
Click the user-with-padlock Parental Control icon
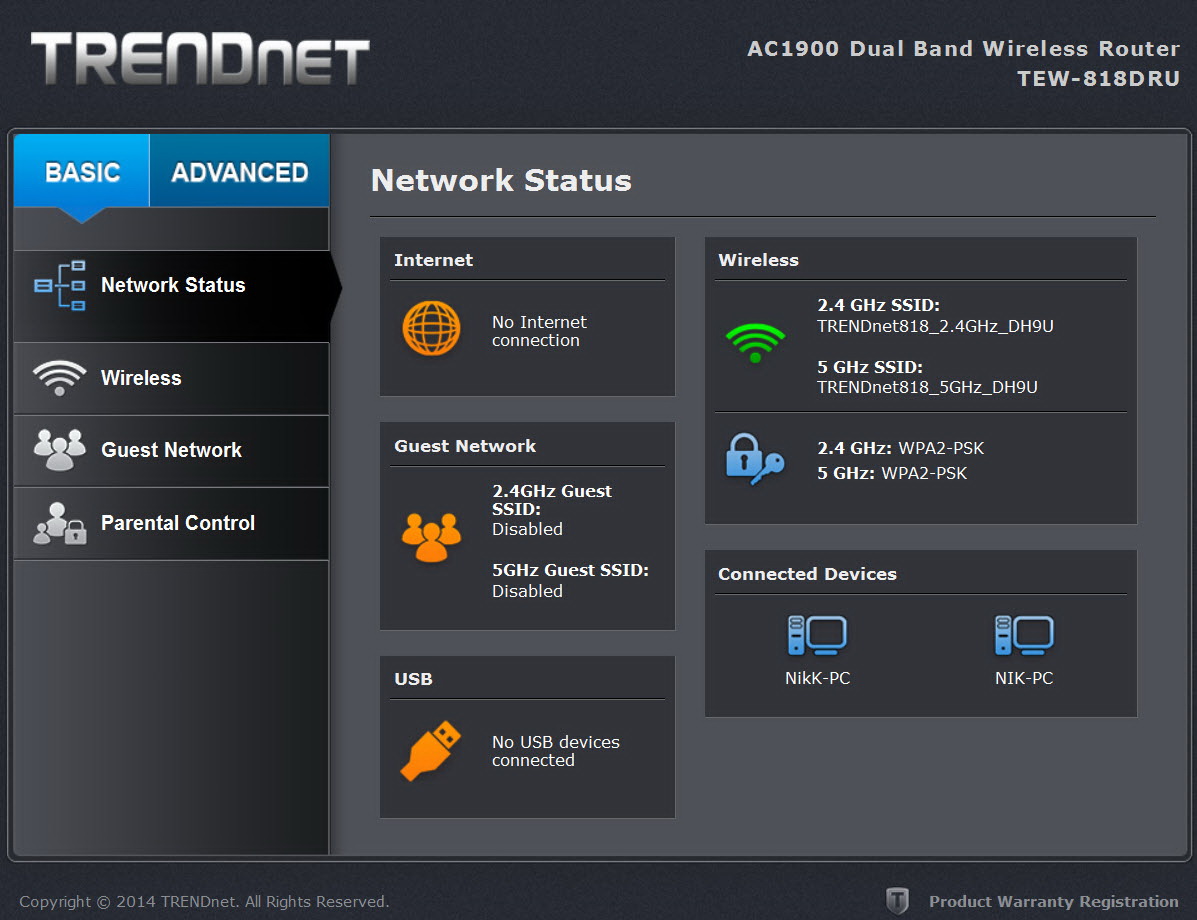tap(60, 524)
